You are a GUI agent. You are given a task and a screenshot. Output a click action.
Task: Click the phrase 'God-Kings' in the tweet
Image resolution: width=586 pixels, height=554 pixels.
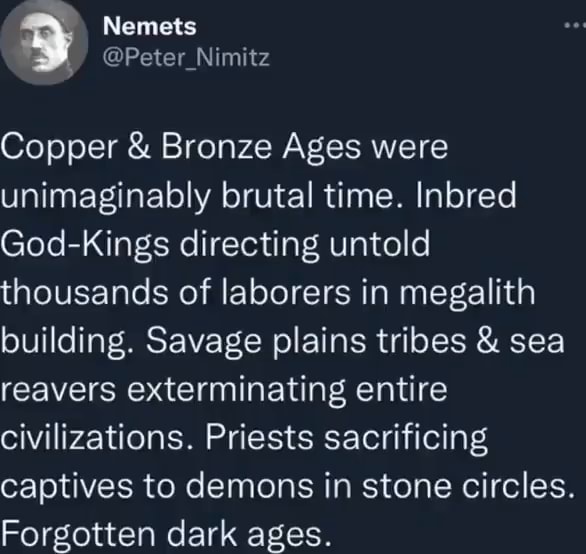[84, 244]
